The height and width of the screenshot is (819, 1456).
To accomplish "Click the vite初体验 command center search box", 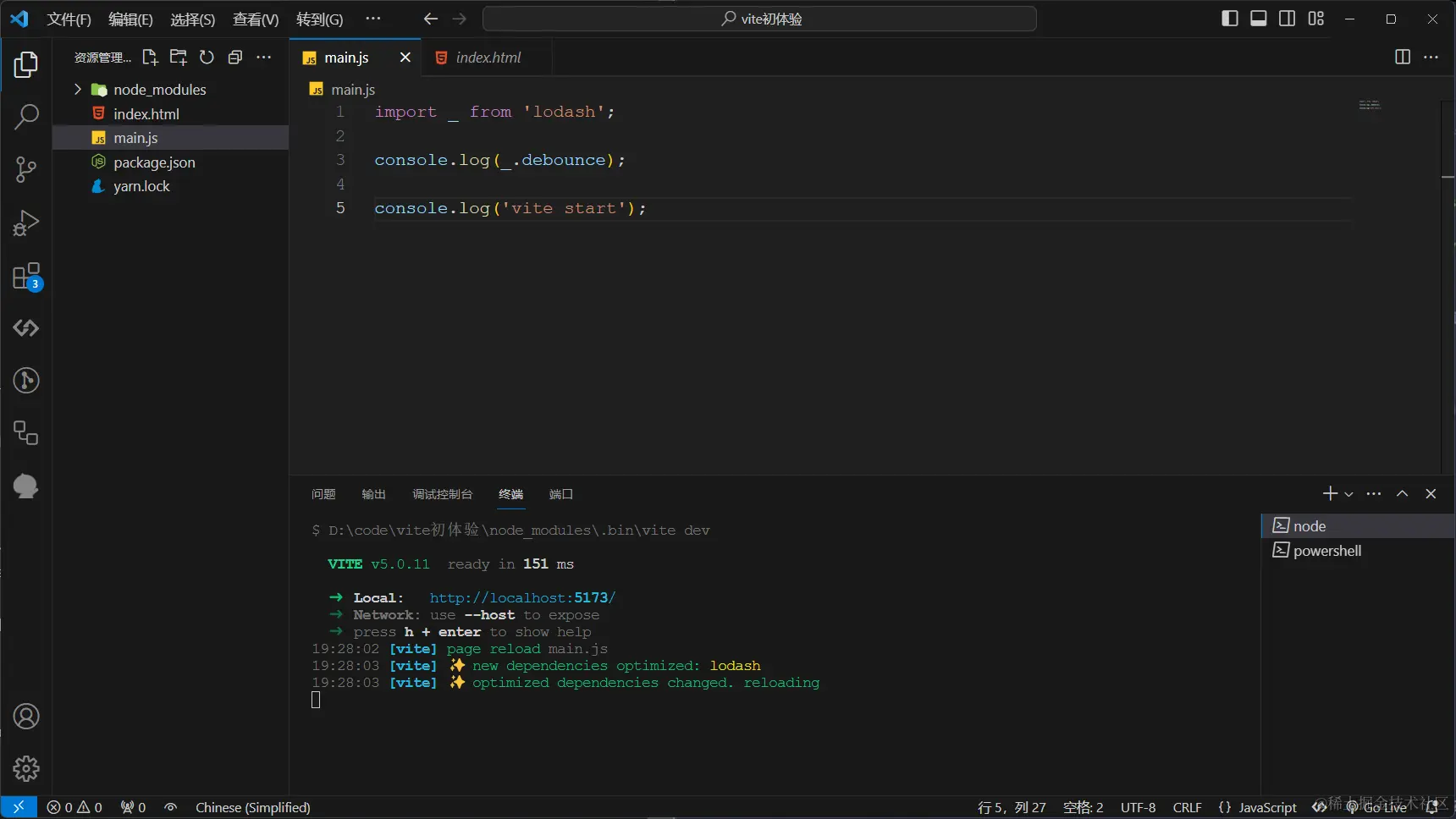I will tap(759, 19).
